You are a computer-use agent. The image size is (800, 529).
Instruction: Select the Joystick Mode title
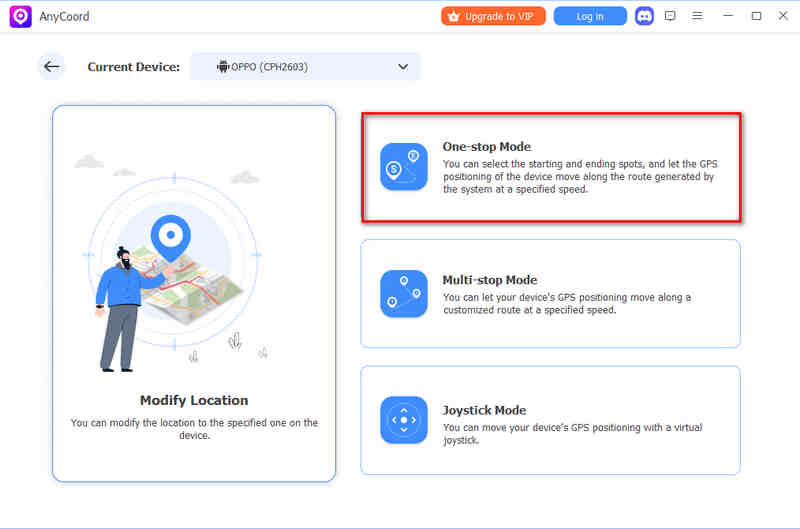click(484, 410)
